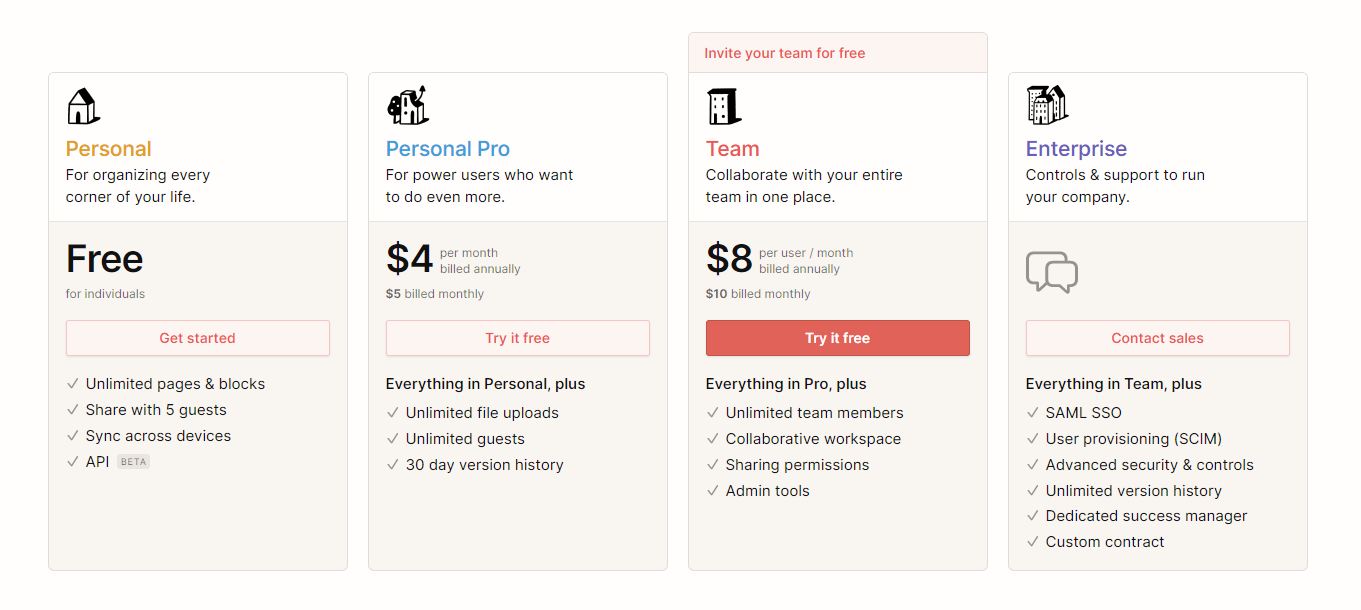Click the $8 Team price
This screenshot has width=1361, height=610.
pos(729,259)
